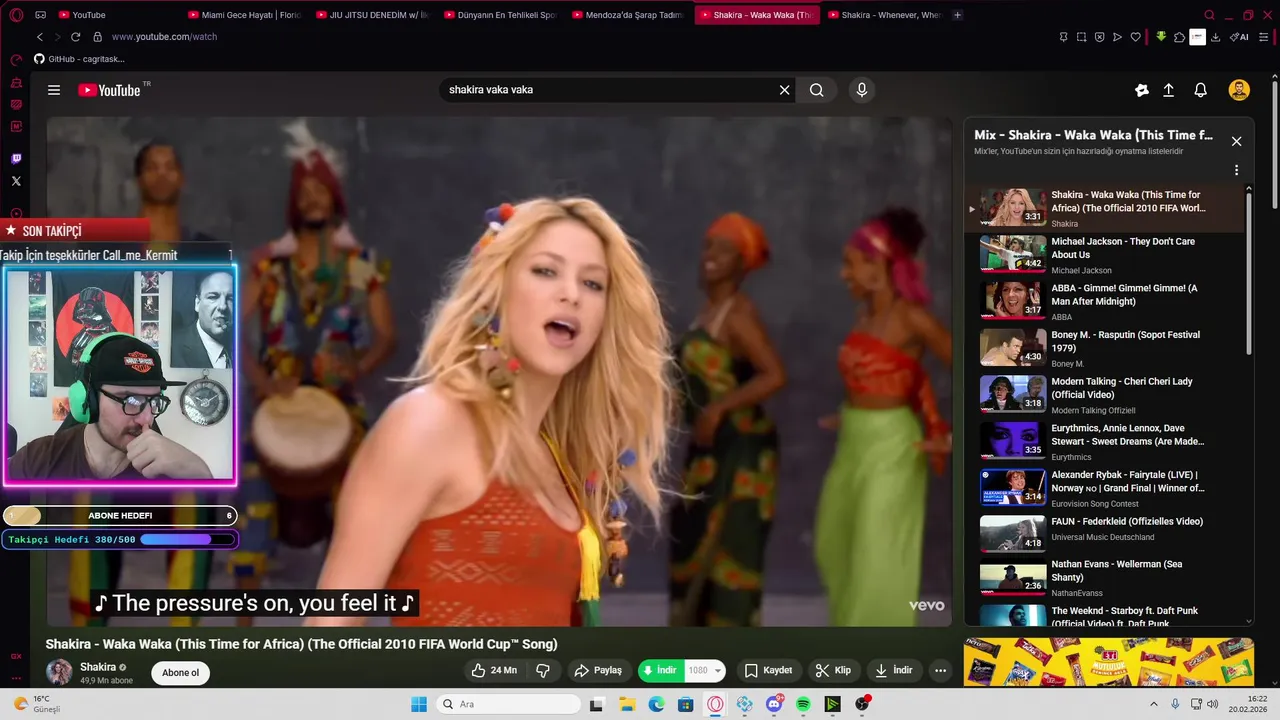Select Nathan Evans Wellerman in playlist

[x=1104, y=578]
